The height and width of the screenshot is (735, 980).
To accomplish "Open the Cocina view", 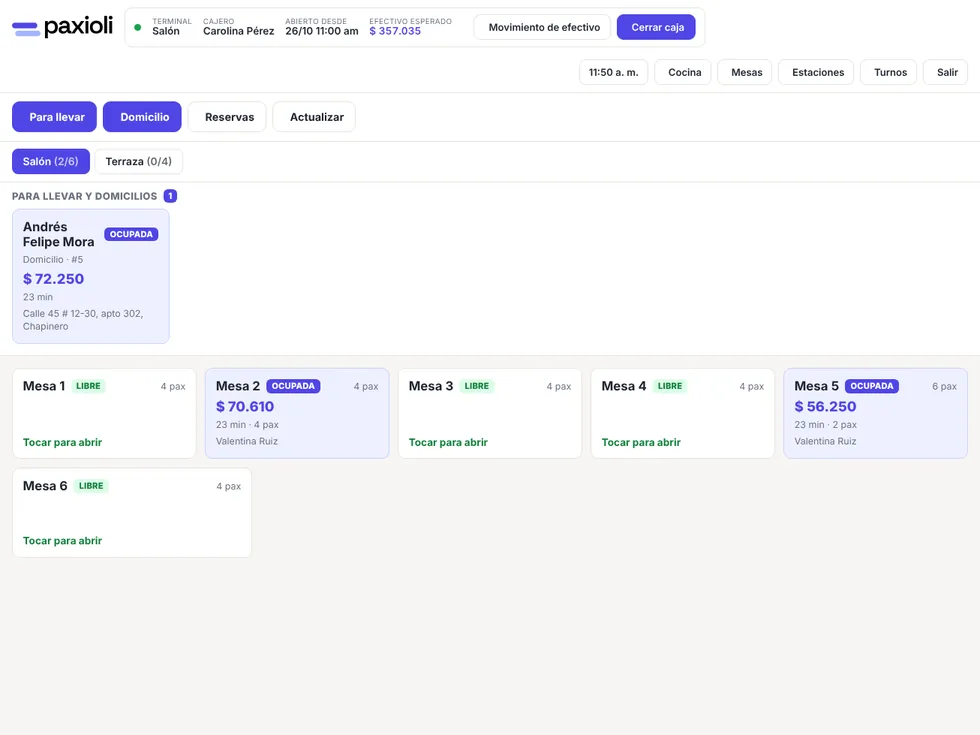I will (x=684, y=72).
